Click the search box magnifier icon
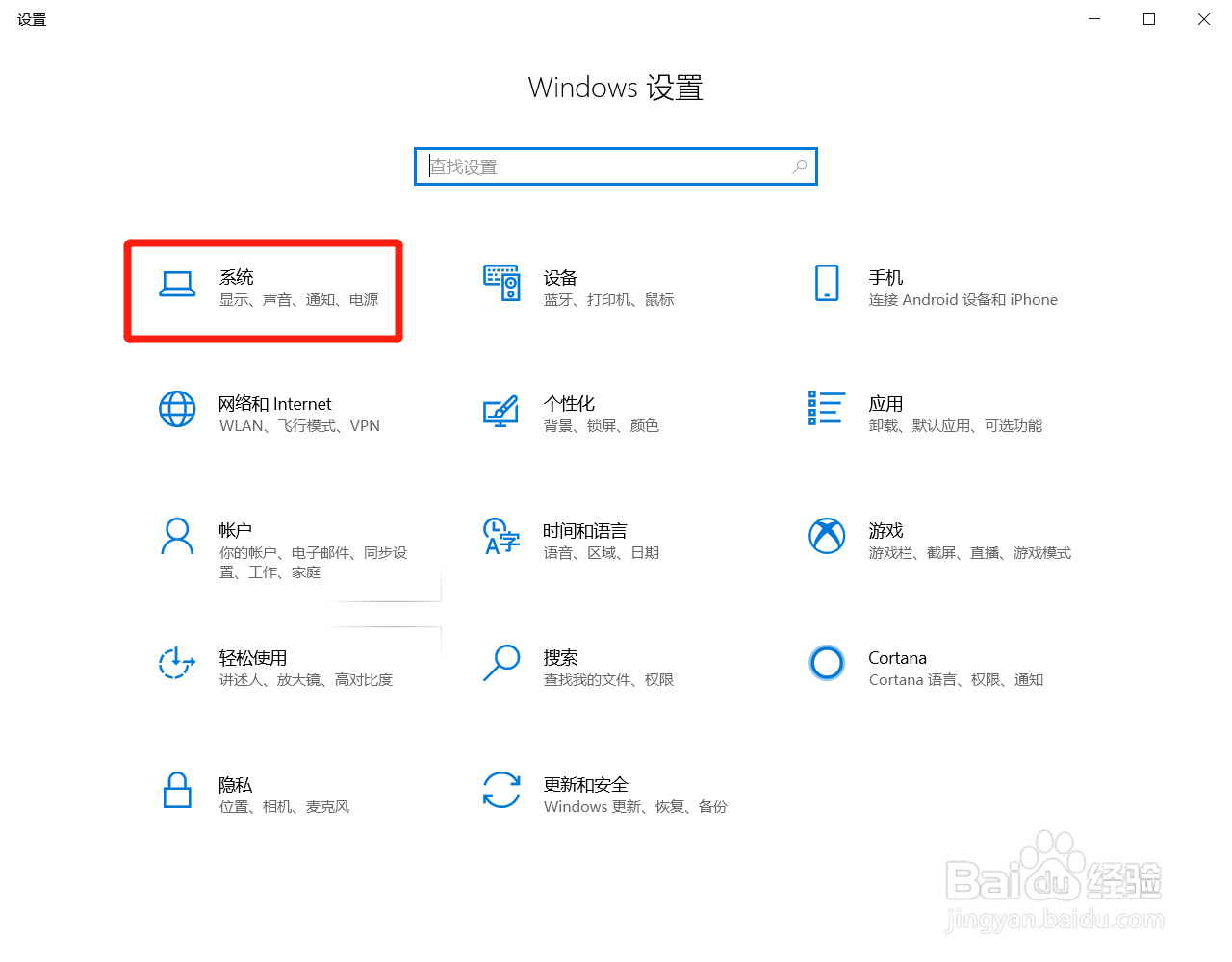 coord(800,166)
